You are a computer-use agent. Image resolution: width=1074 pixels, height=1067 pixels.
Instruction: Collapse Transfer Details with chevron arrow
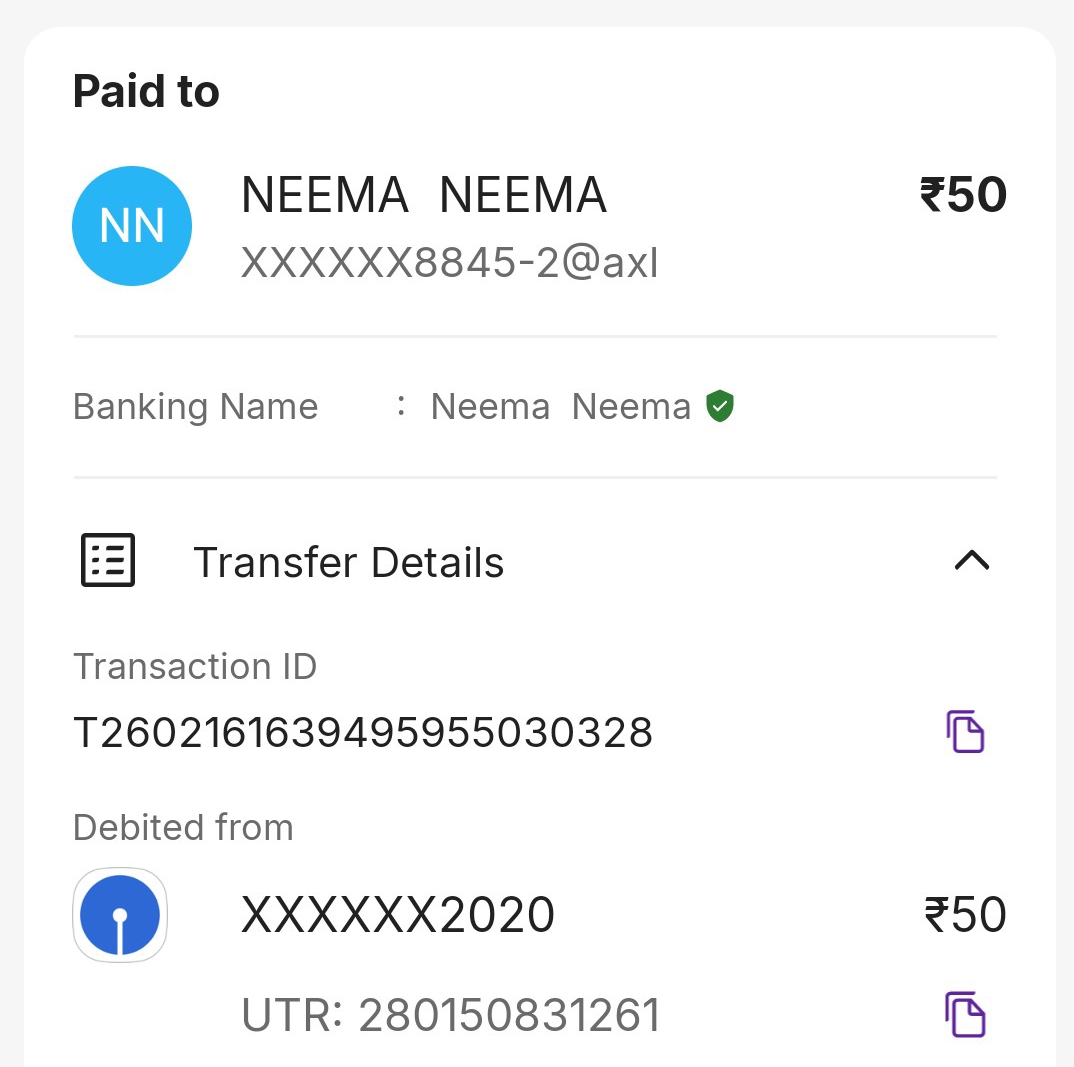point(972,561)
